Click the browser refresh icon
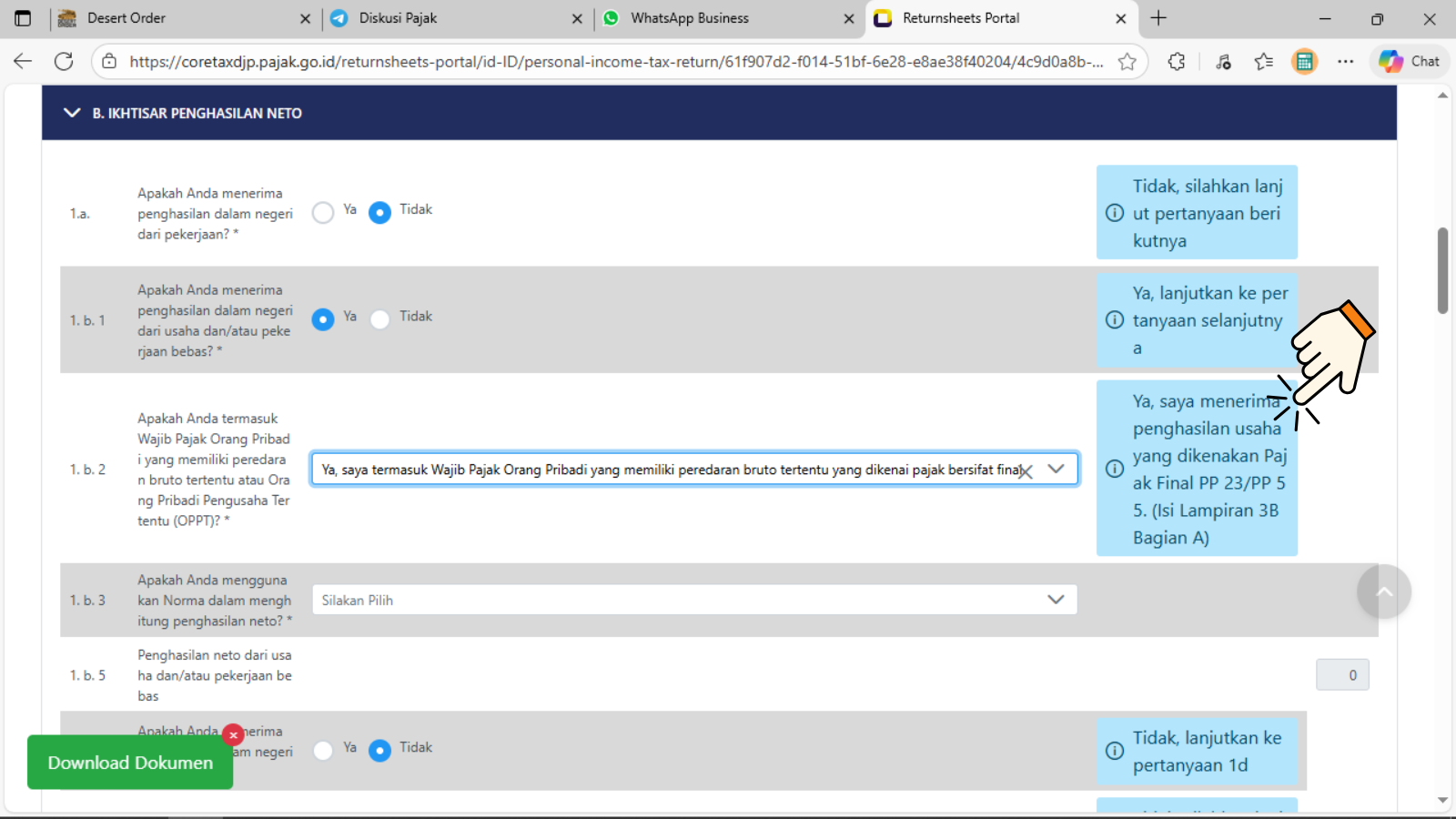1456x819 pixels. coord(64,61)
